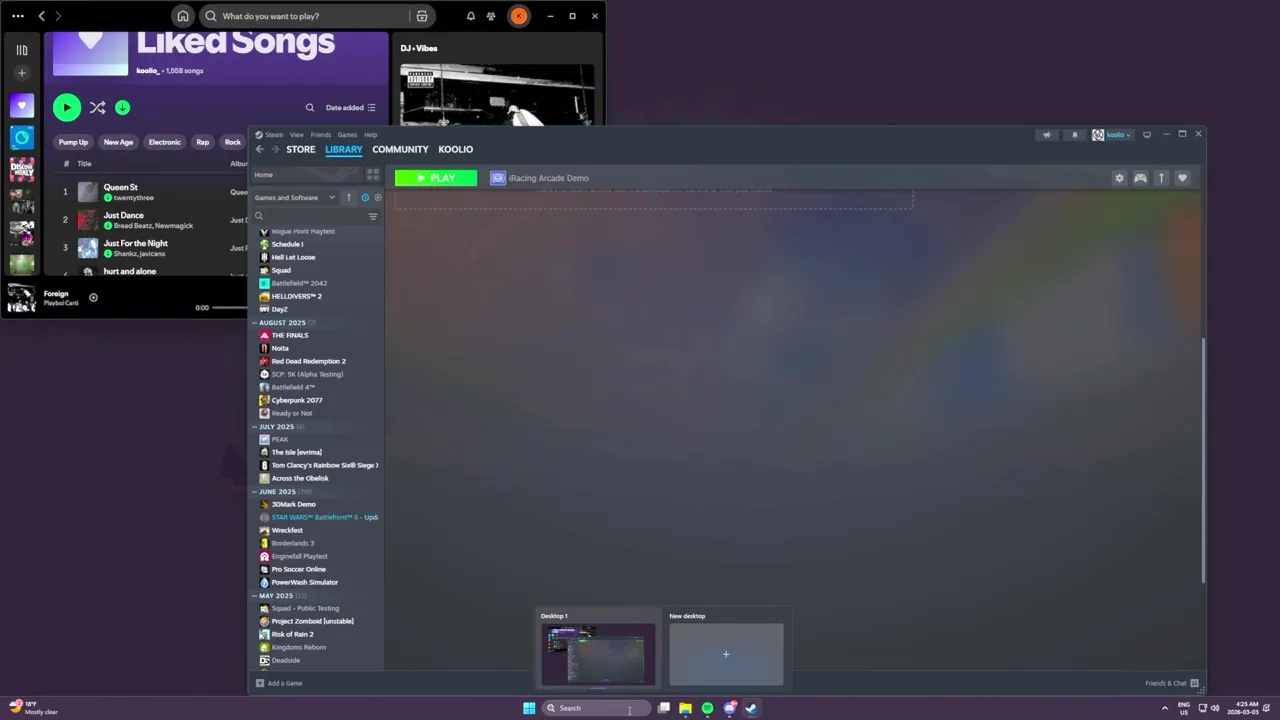
Task: Filter Liked Songs by New Age
Action: pyautogui.click(x=118, y=142)
